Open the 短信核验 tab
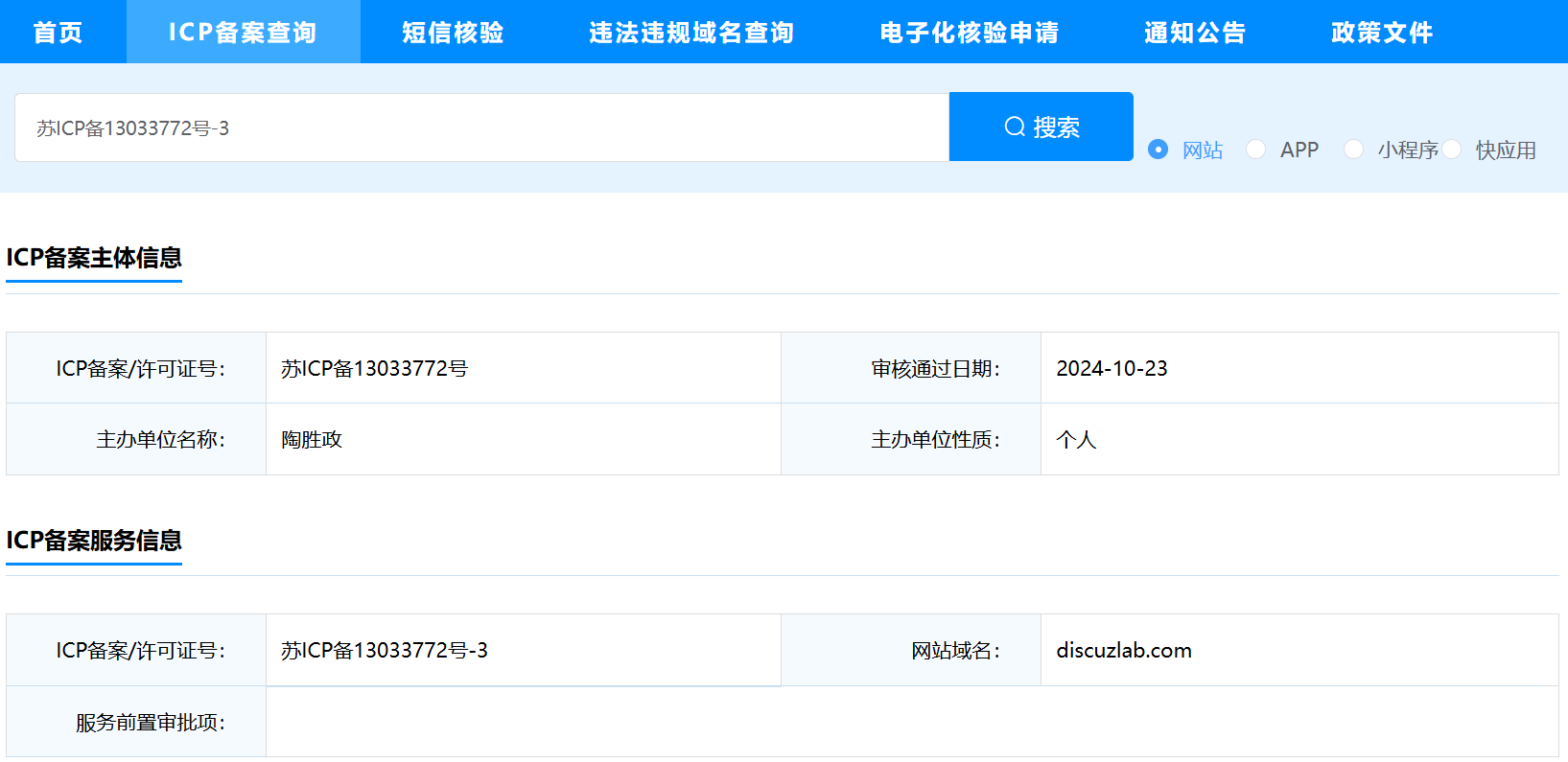Viewport: 1568px width, 762px height. [x=453, y=33]
